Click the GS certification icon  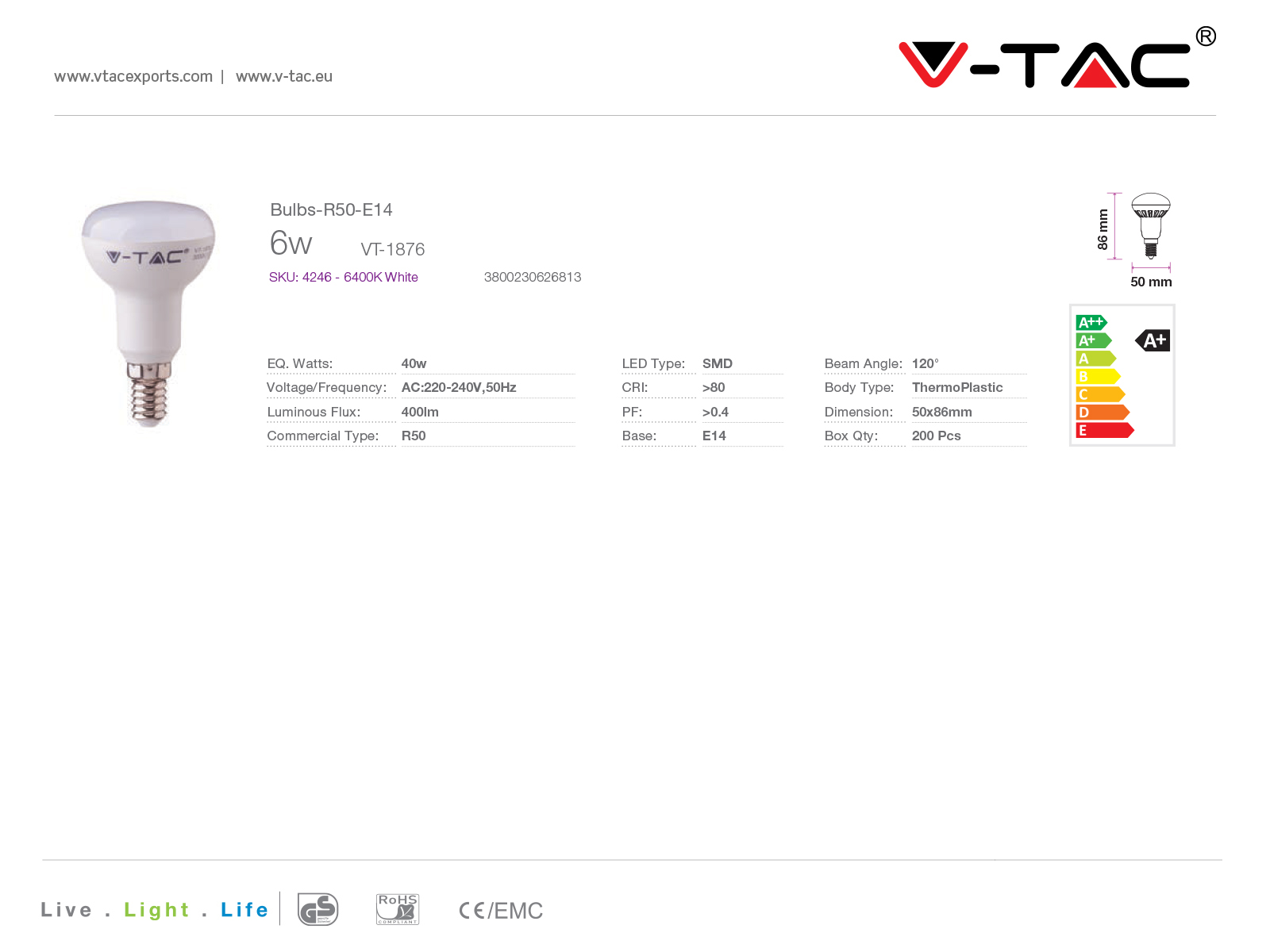tap(317, 909)
